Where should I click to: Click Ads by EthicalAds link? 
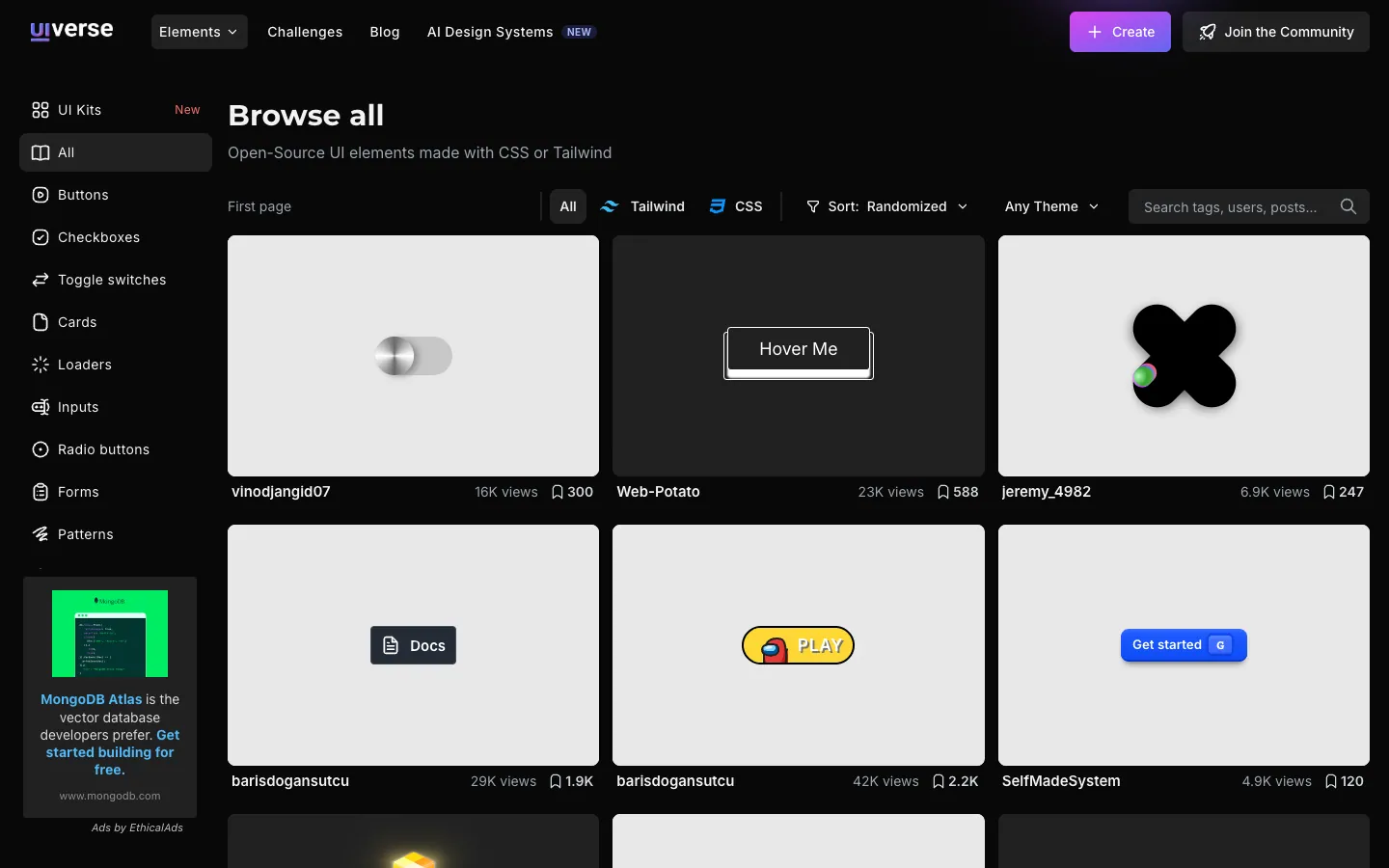coord(137,827)
